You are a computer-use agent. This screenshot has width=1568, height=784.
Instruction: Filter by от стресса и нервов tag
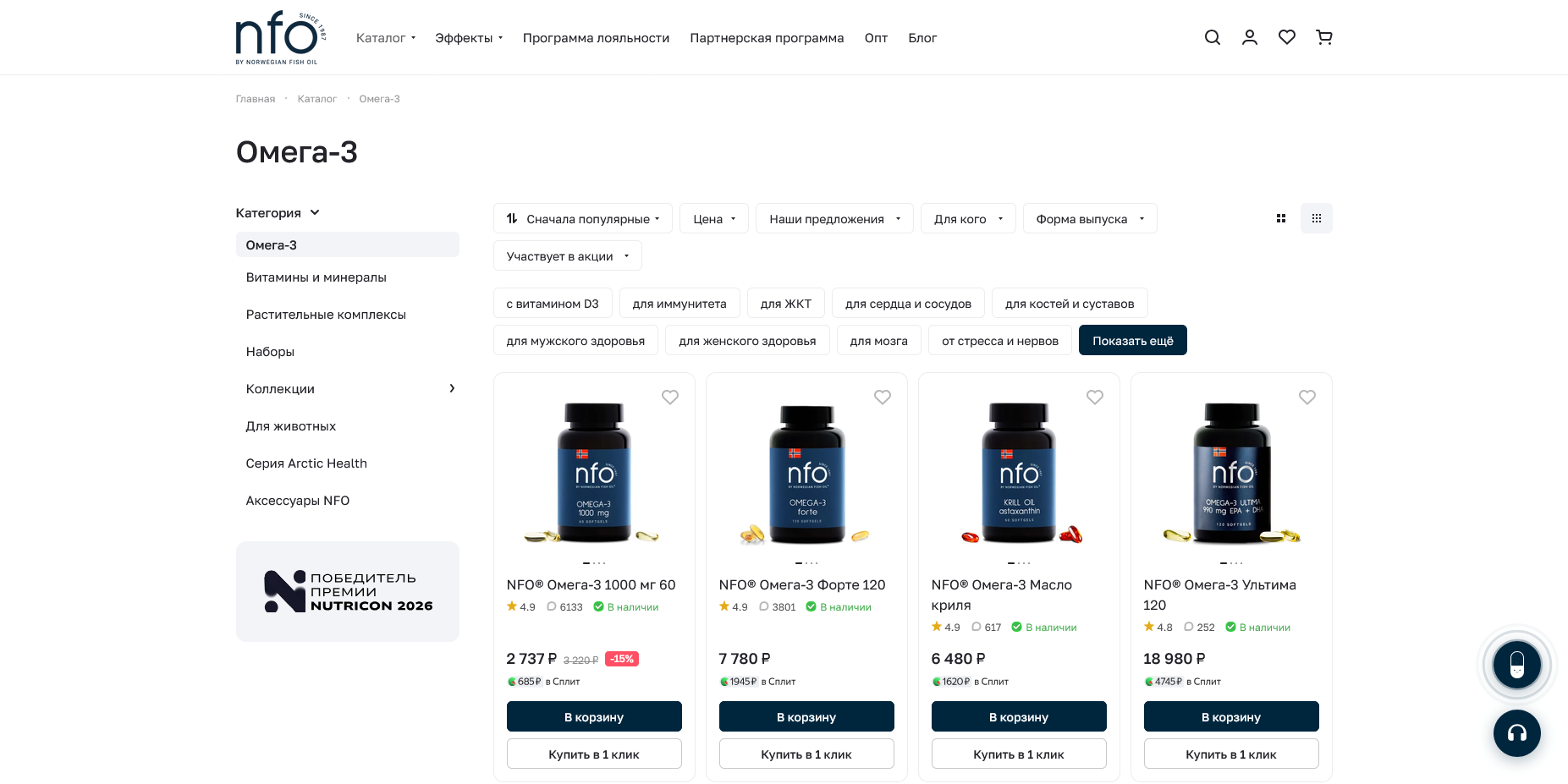[x=1000, y=341]
